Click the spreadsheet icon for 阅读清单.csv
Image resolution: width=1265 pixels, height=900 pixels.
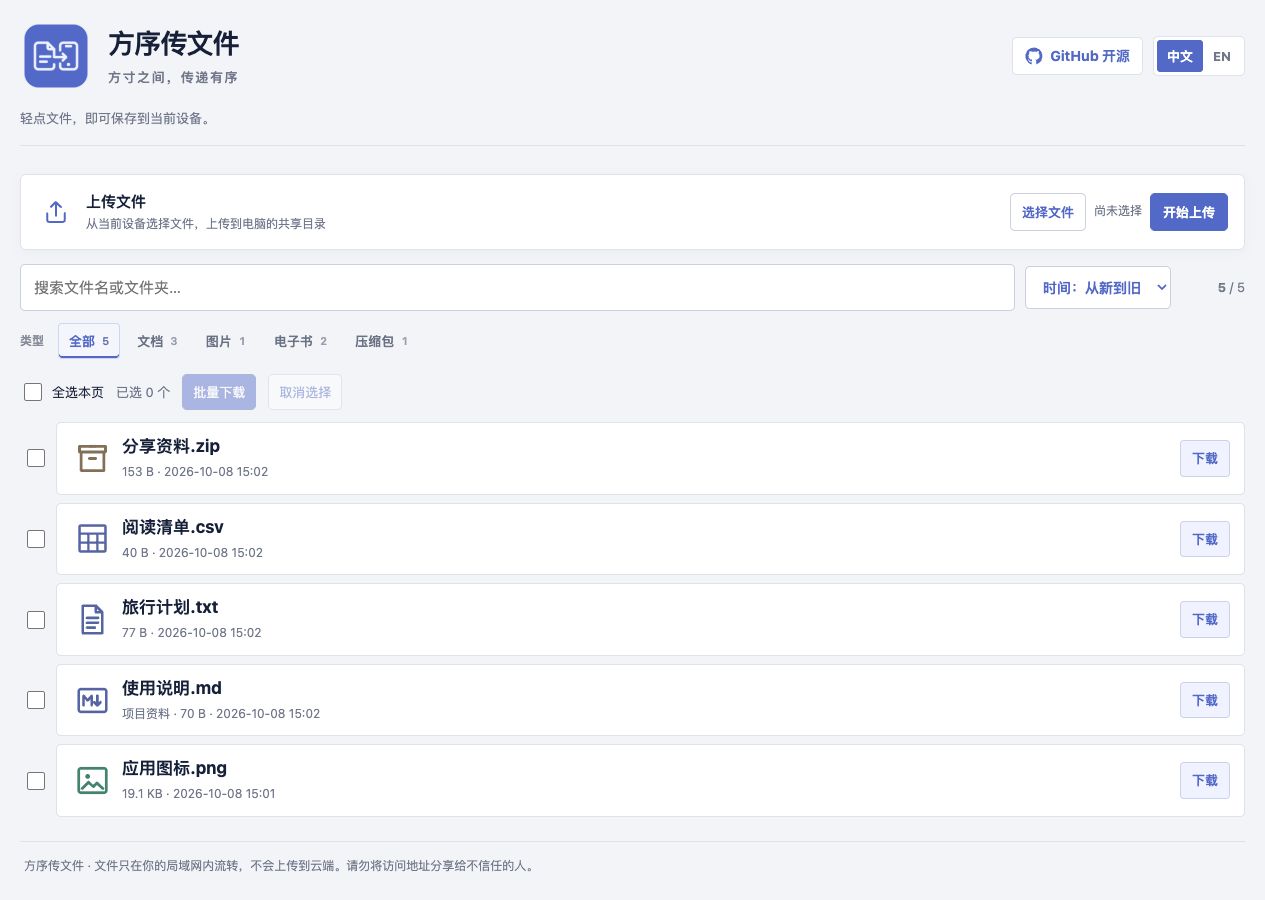click(92, 539)
